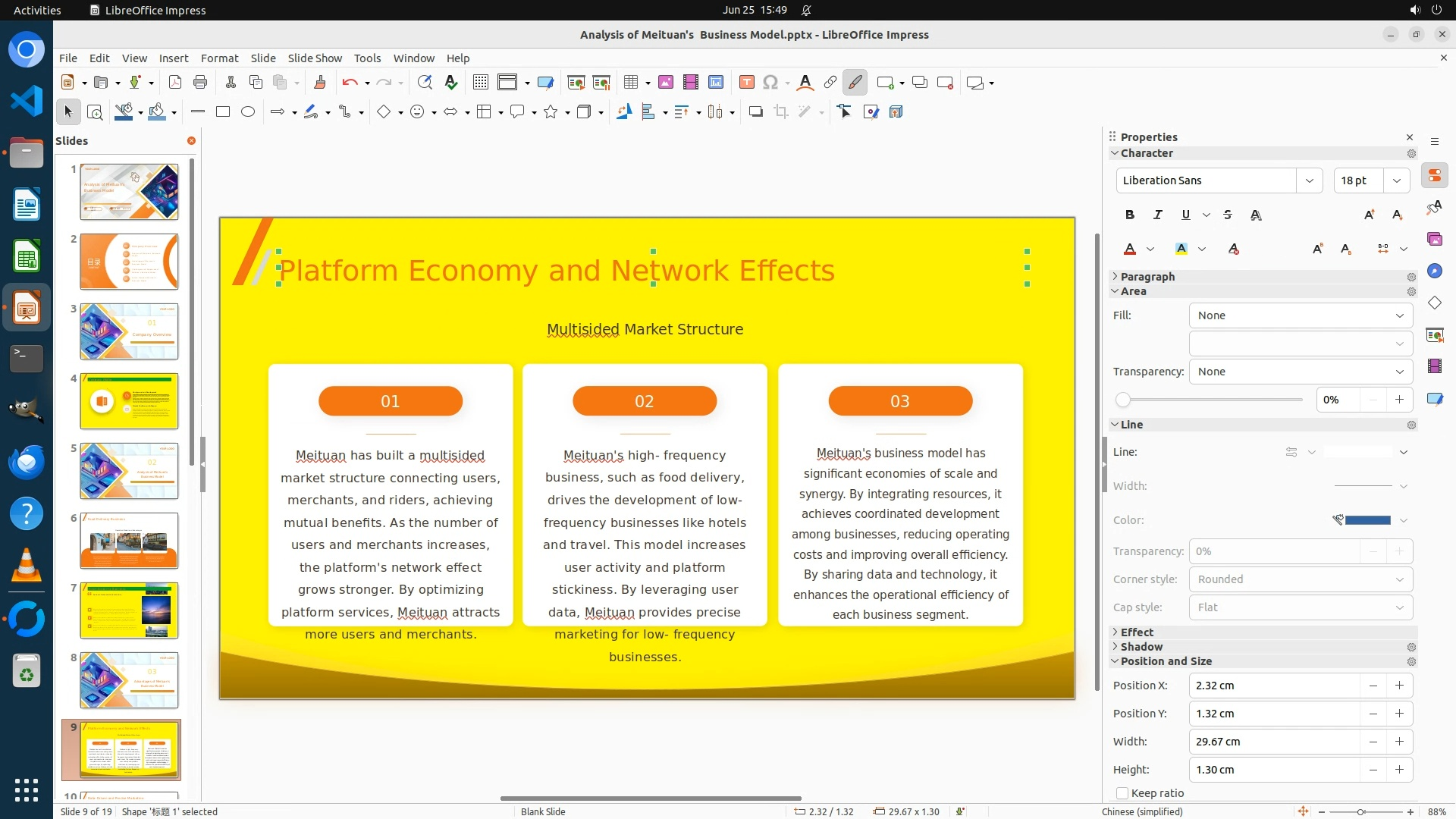Open the Slide Show menu
The image size is (1456, 819).
[x=315, y=58]
